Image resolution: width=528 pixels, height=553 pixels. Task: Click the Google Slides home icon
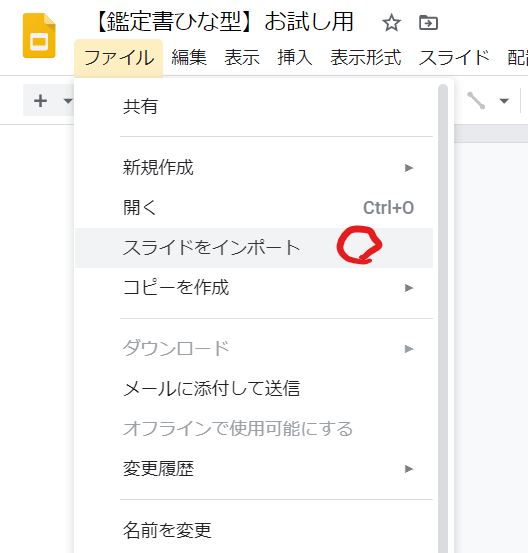39,35
